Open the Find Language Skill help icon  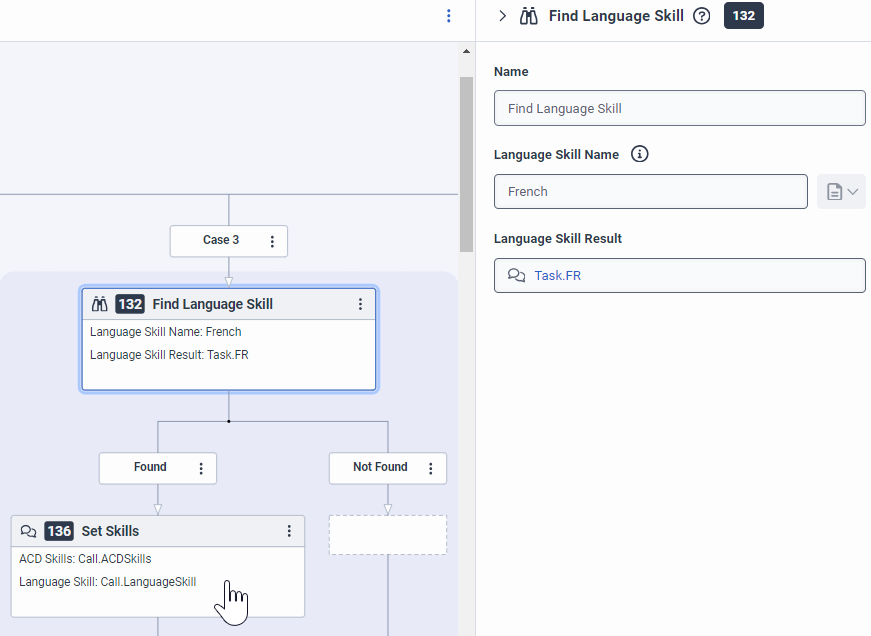702,16
